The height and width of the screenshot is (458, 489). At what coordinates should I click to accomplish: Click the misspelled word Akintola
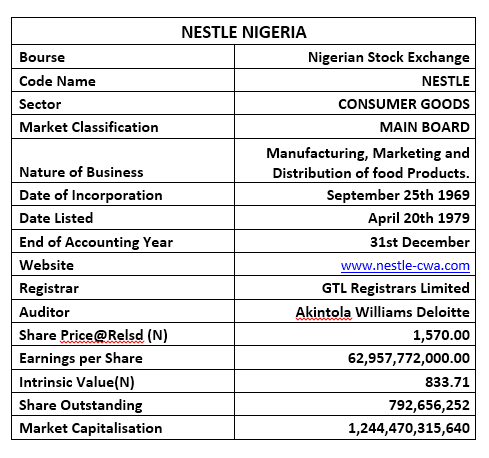point(323,312)
